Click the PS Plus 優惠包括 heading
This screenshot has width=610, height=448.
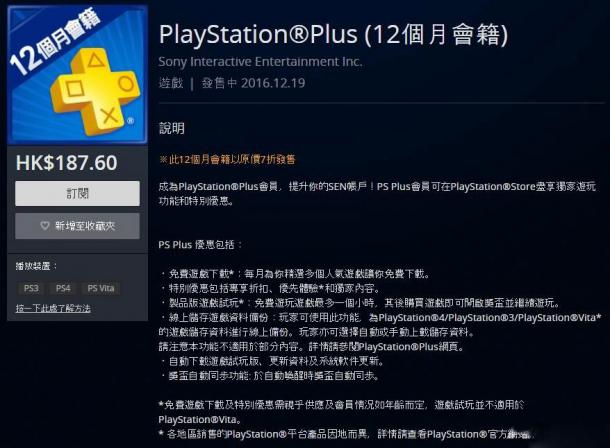(x=200, y=245)
